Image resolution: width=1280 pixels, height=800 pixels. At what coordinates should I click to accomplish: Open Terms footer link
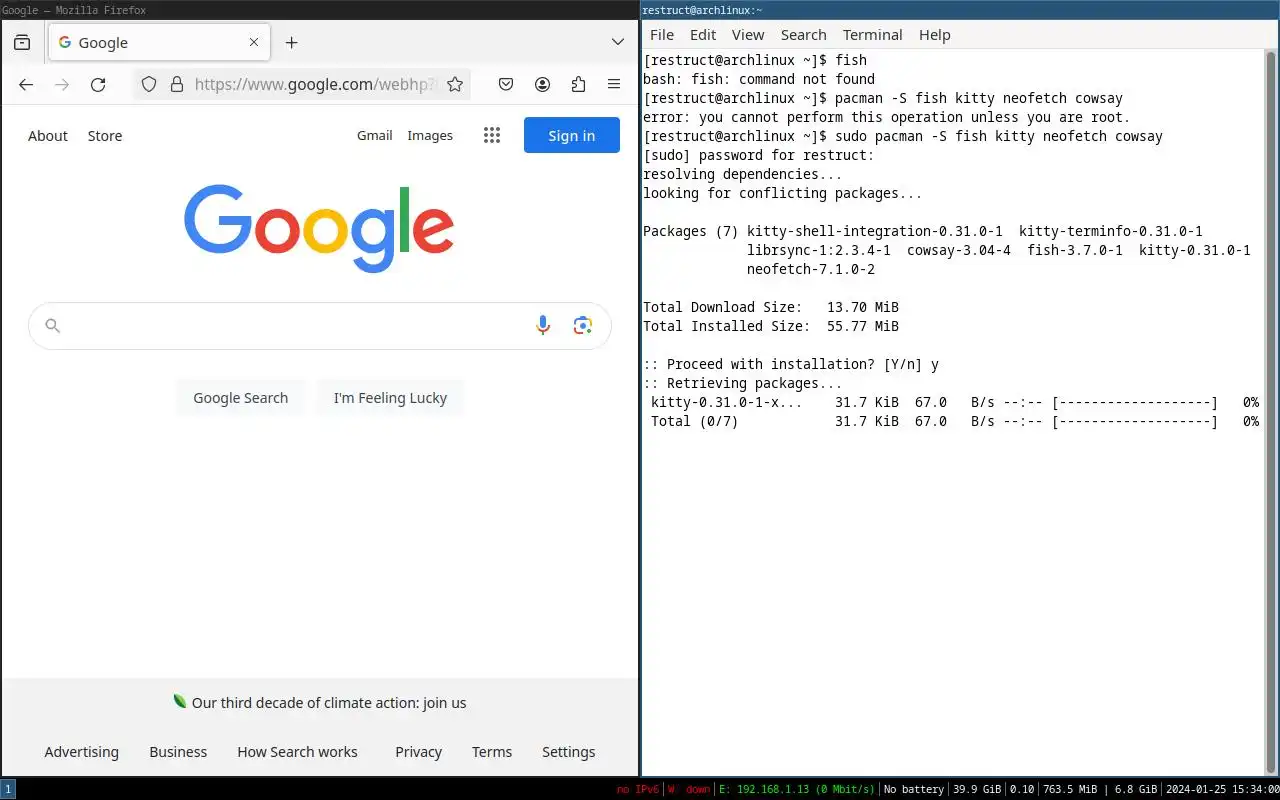(492, 752)
